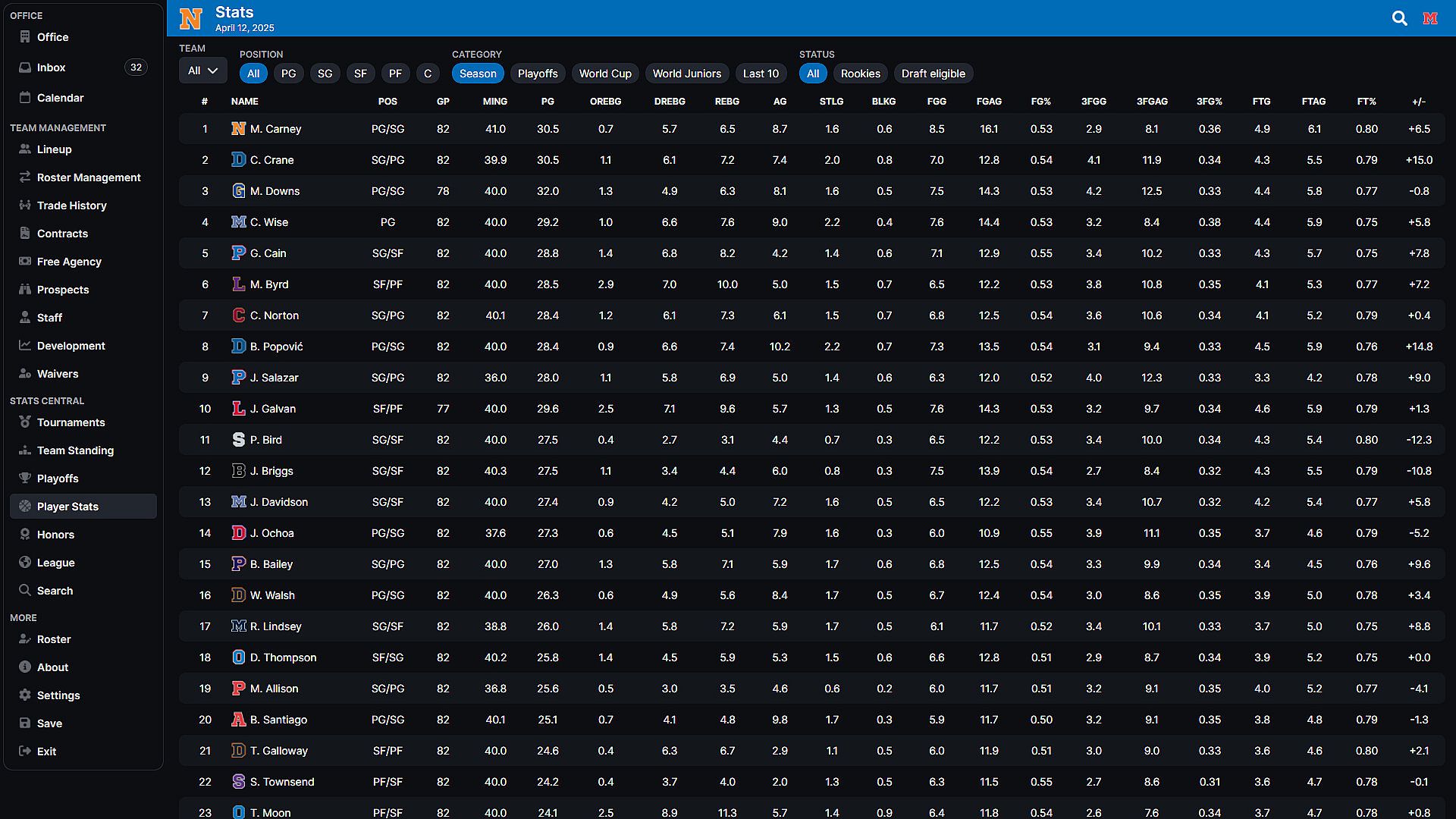The height and width of the screenshot is (819, 1456).
Task: Sort table by +/- column header
Action: coord(1418,101)
